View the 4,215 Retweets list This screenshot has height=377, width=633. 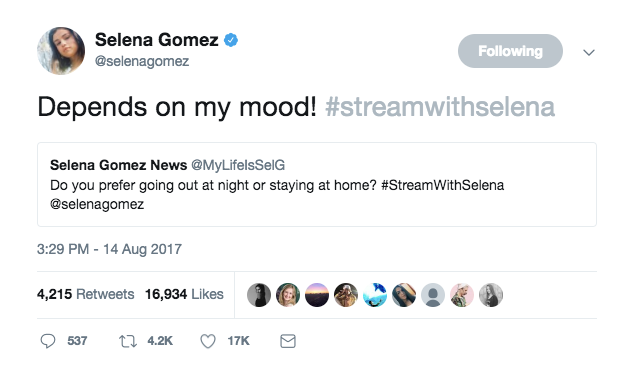(x=86, y=294)
